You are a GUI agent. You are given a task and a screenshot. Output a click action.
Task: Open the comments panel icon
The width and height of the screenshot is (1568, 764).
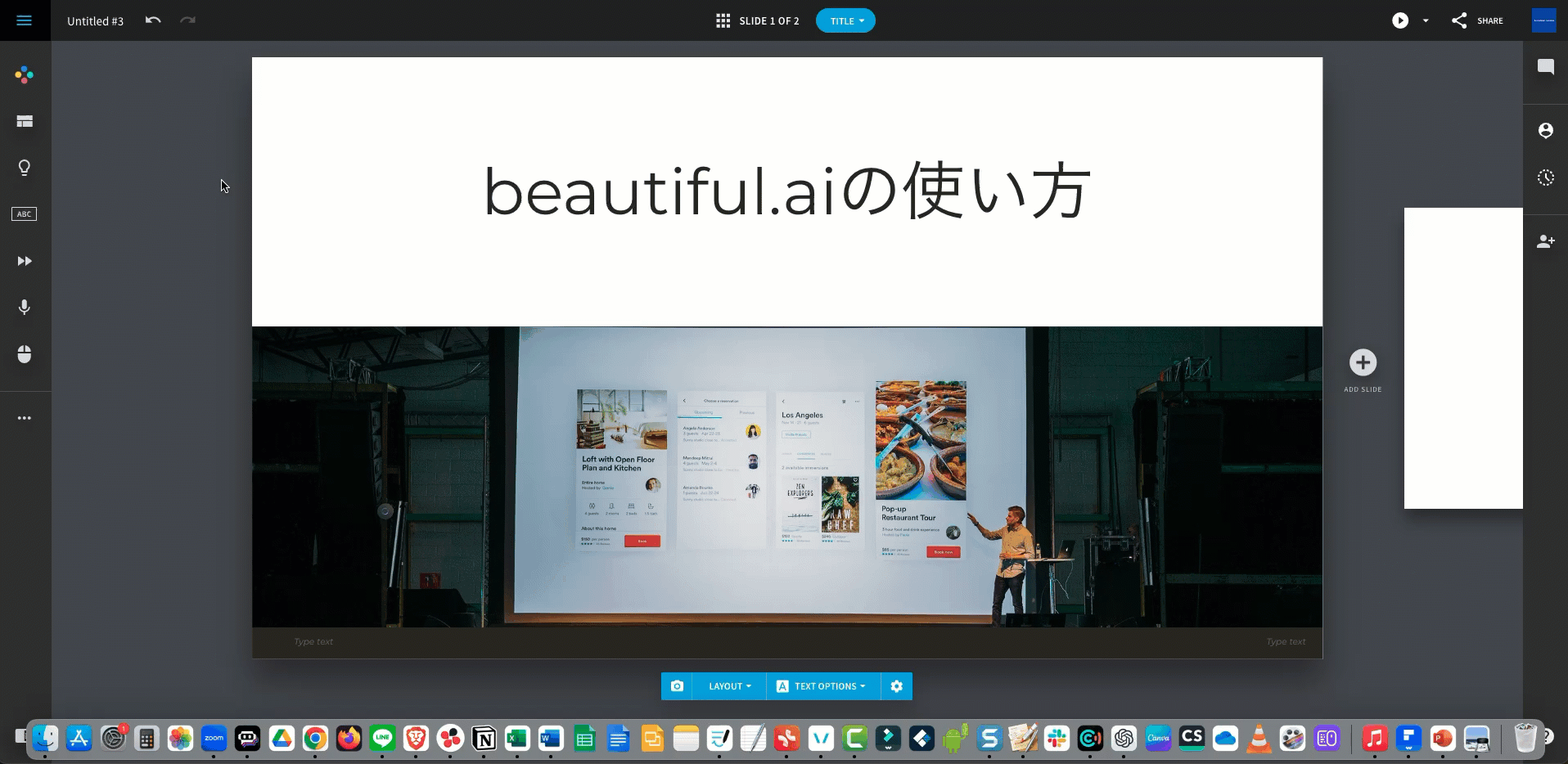coord(1545,67)
